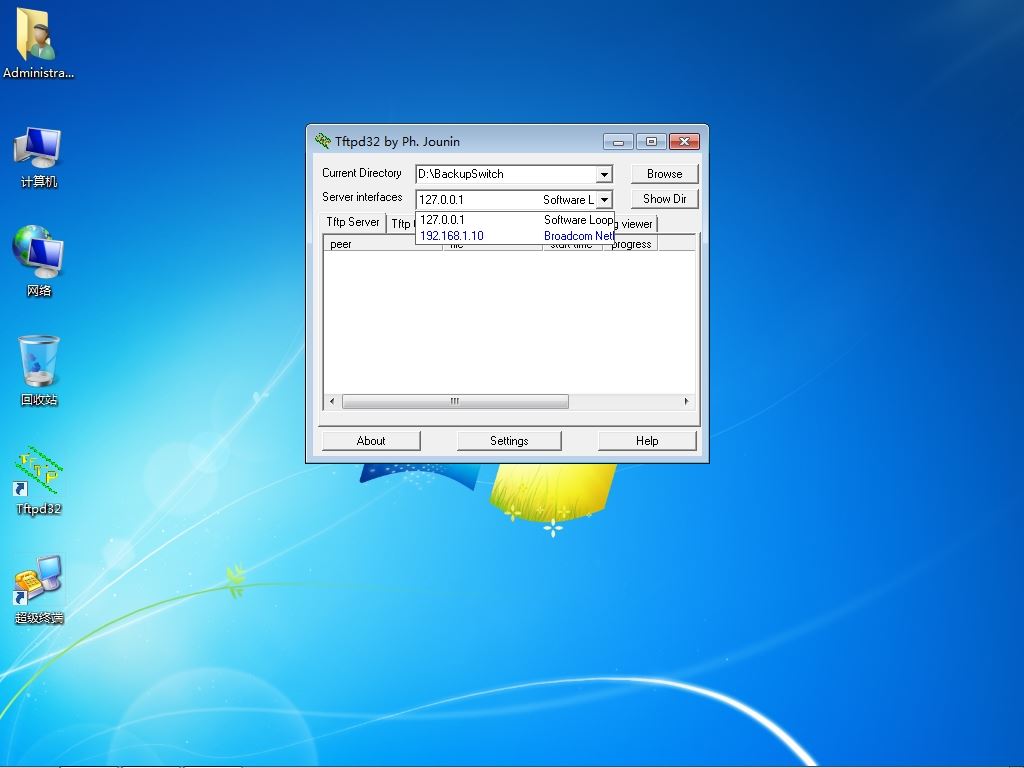Click the Browse button
Image resolution: width=1024 pixels, height=768 pixels.
tap(664, 174)
